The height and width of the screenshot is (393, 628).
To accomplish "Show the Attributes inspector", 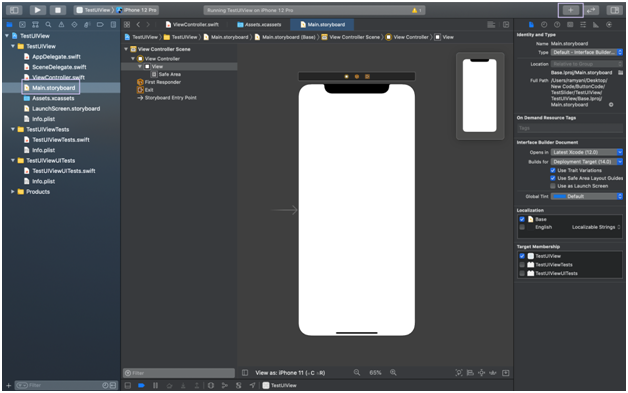I will coord(583,25).
